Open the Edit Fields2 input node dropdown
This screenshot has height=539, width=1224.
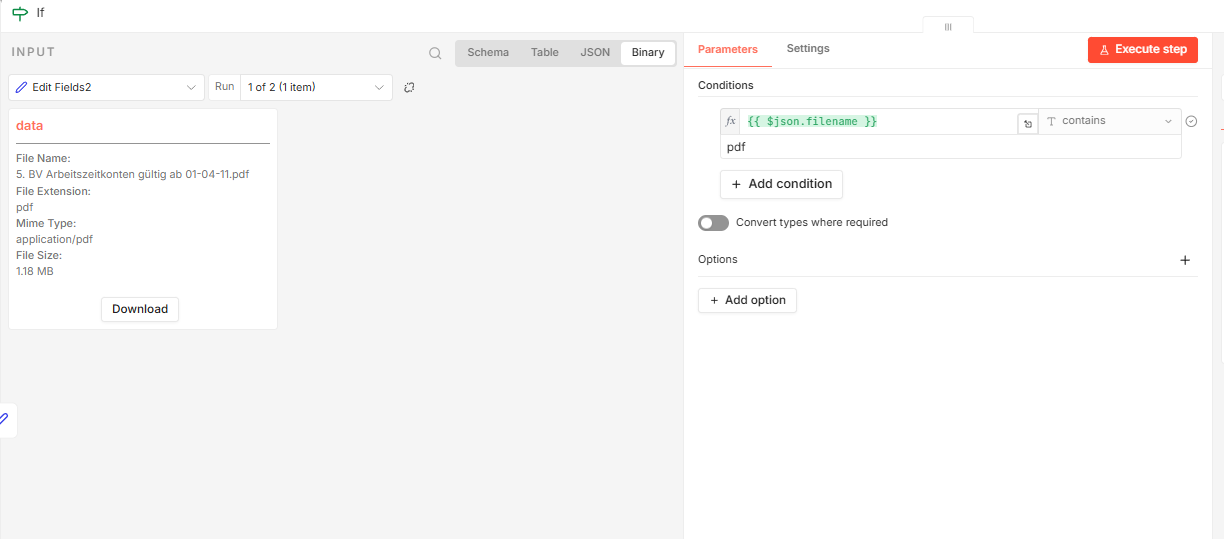(106, 88)
